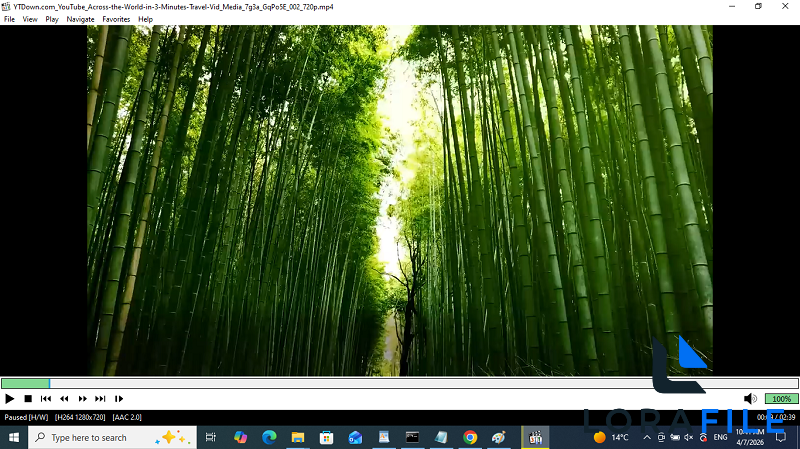Open the View menu

coord(30,19)
